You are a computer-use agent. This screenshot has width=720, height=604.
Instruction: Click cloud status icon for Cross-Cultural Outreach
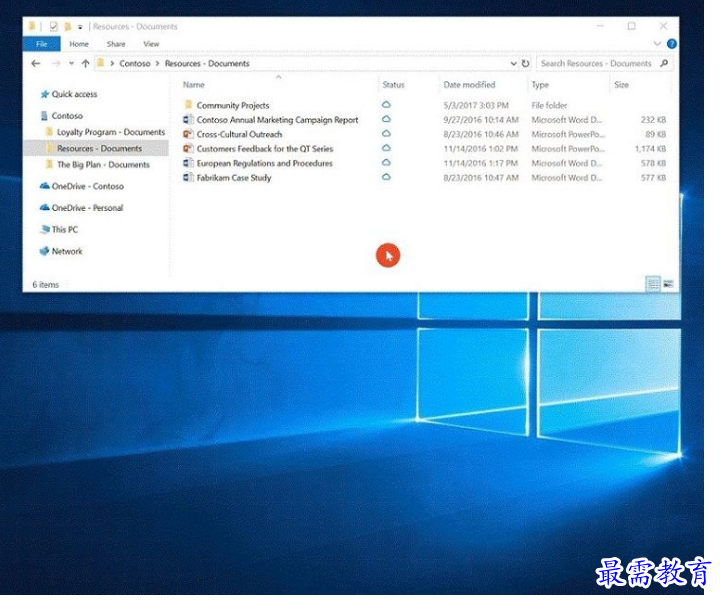(386, 134)
